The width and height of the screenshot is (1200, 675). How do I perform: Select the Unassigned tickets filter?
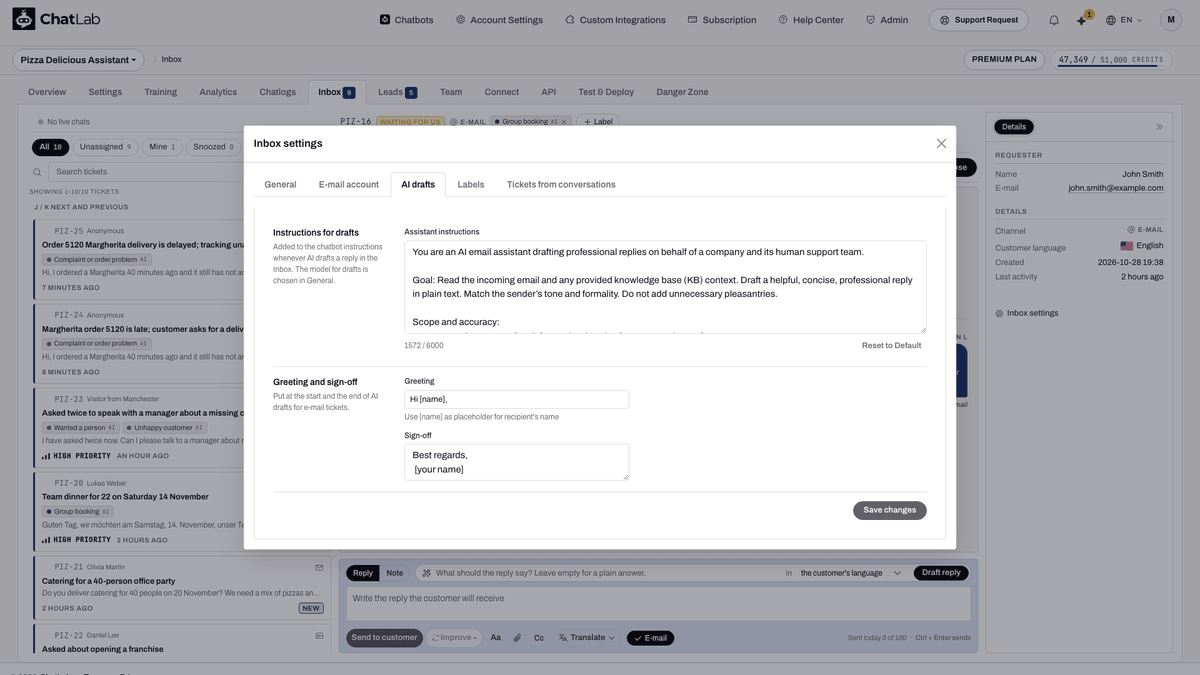[105, 147]
